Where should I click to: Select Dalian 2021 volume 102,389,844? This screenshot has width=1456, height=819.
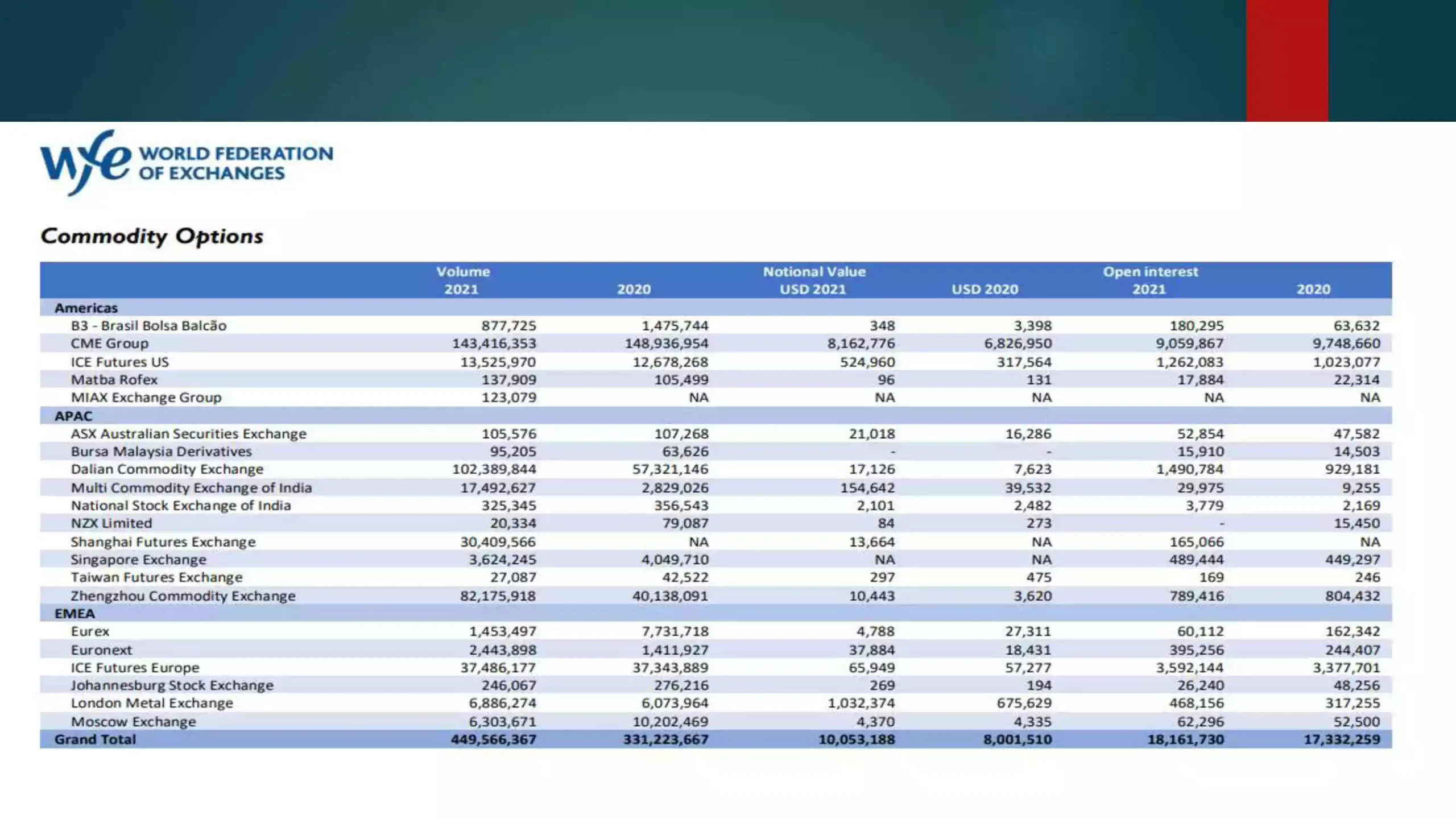(x=494, y=469)
